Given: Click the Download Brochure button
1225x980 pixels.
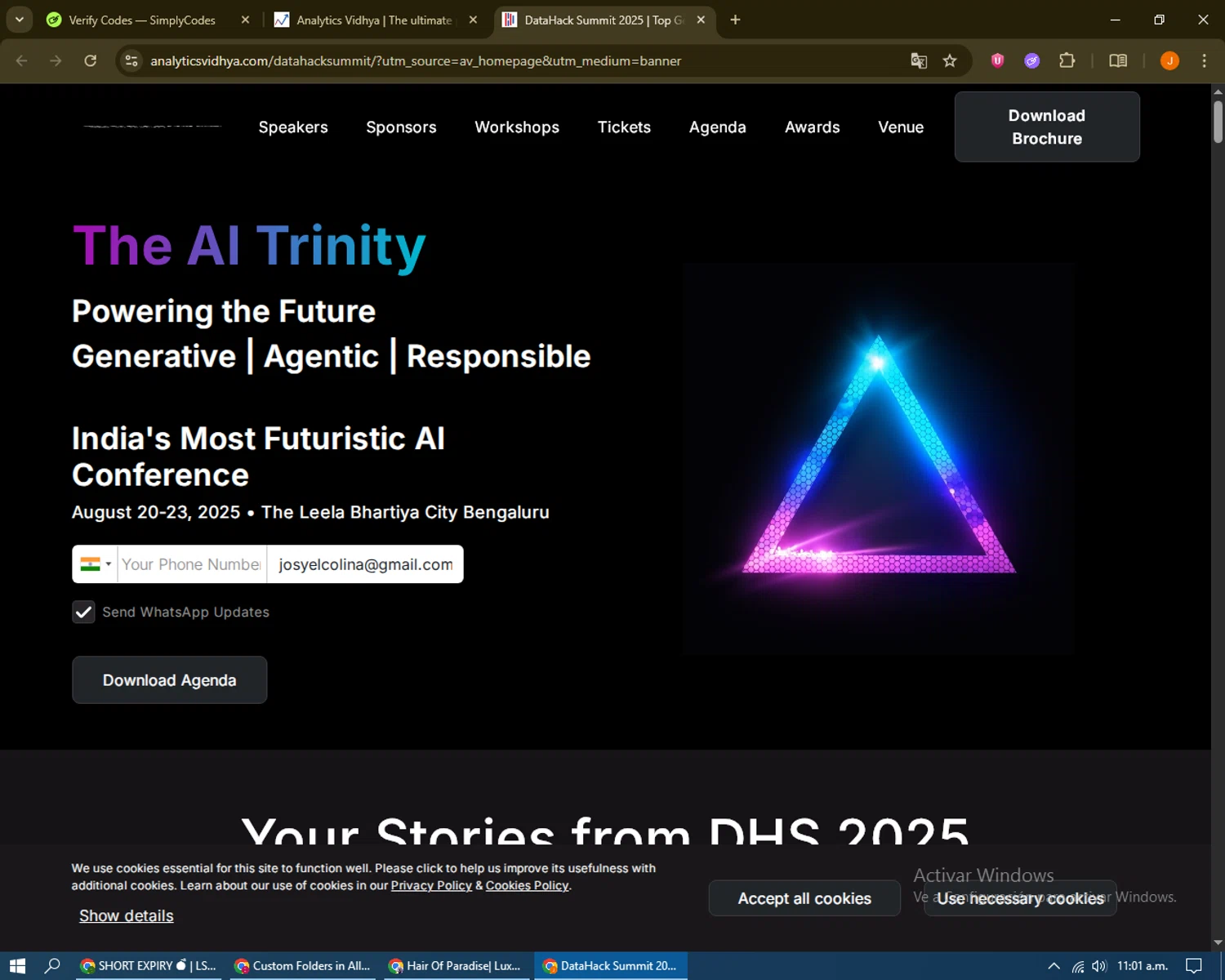Looking at the screenshot, I should (x=1047, y=127).
